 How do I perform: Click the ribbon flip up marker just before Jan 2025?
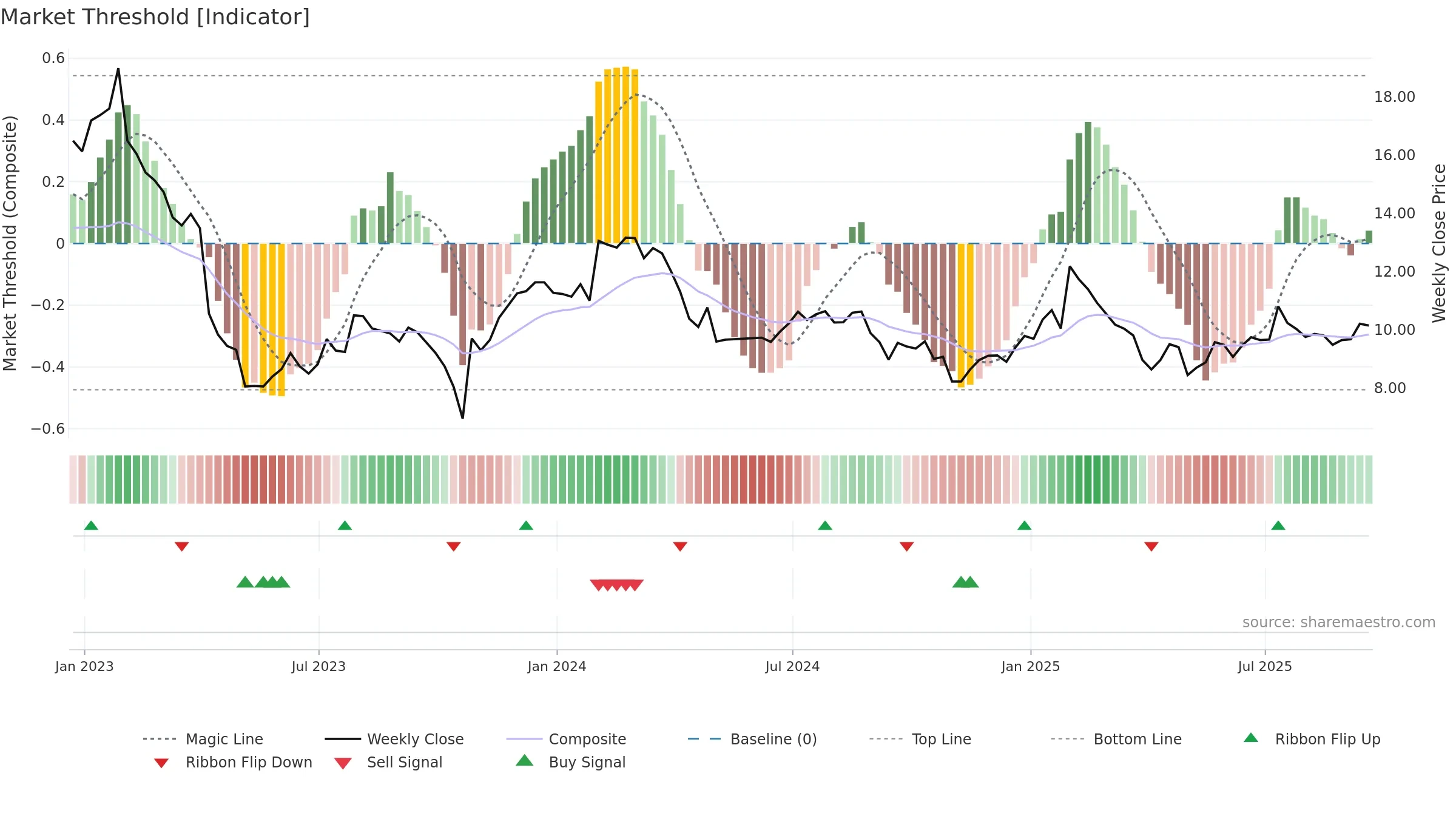1025,525
